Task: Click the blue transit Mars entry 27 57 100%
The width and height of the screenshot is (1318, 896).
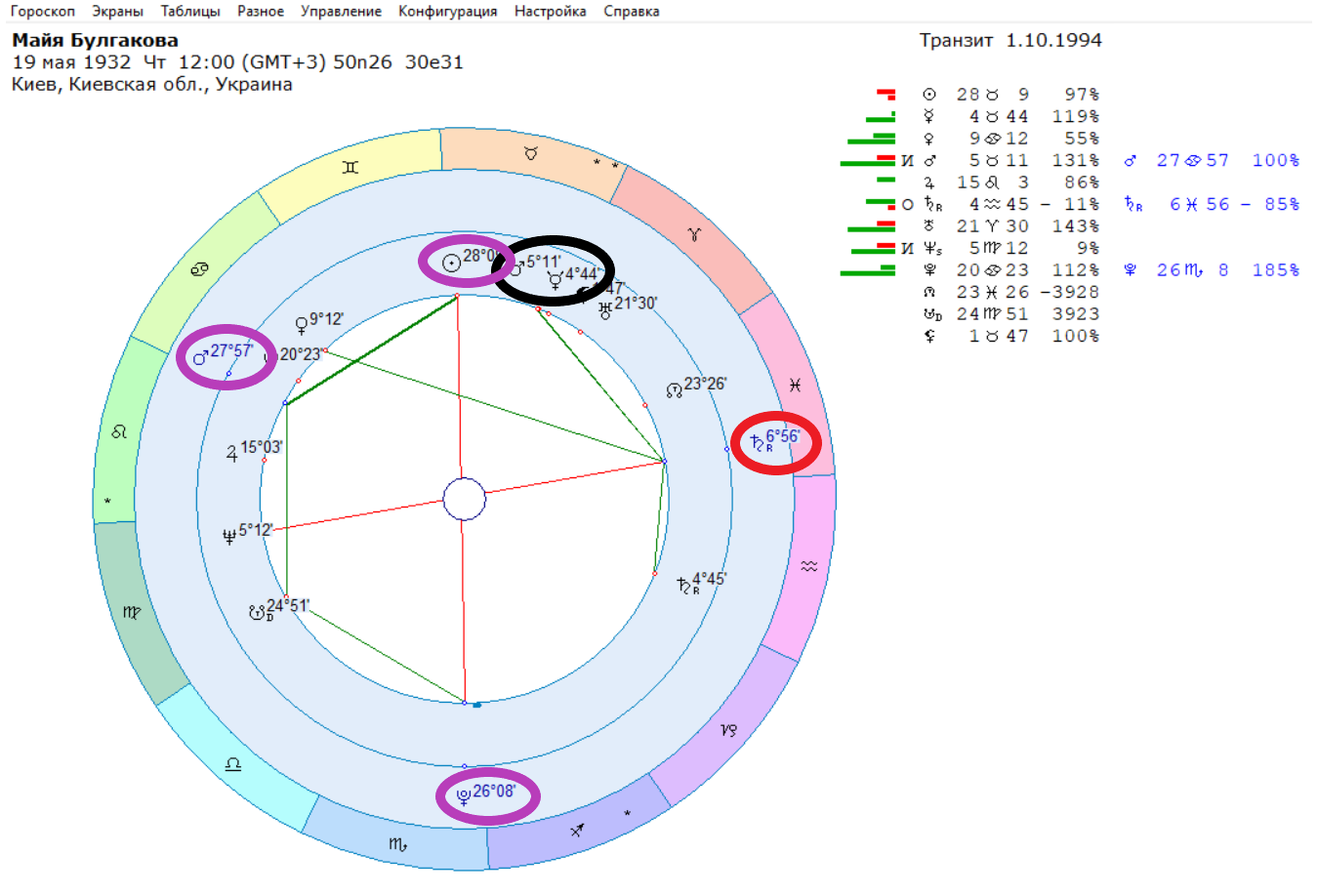Action: click(1212, 160)
